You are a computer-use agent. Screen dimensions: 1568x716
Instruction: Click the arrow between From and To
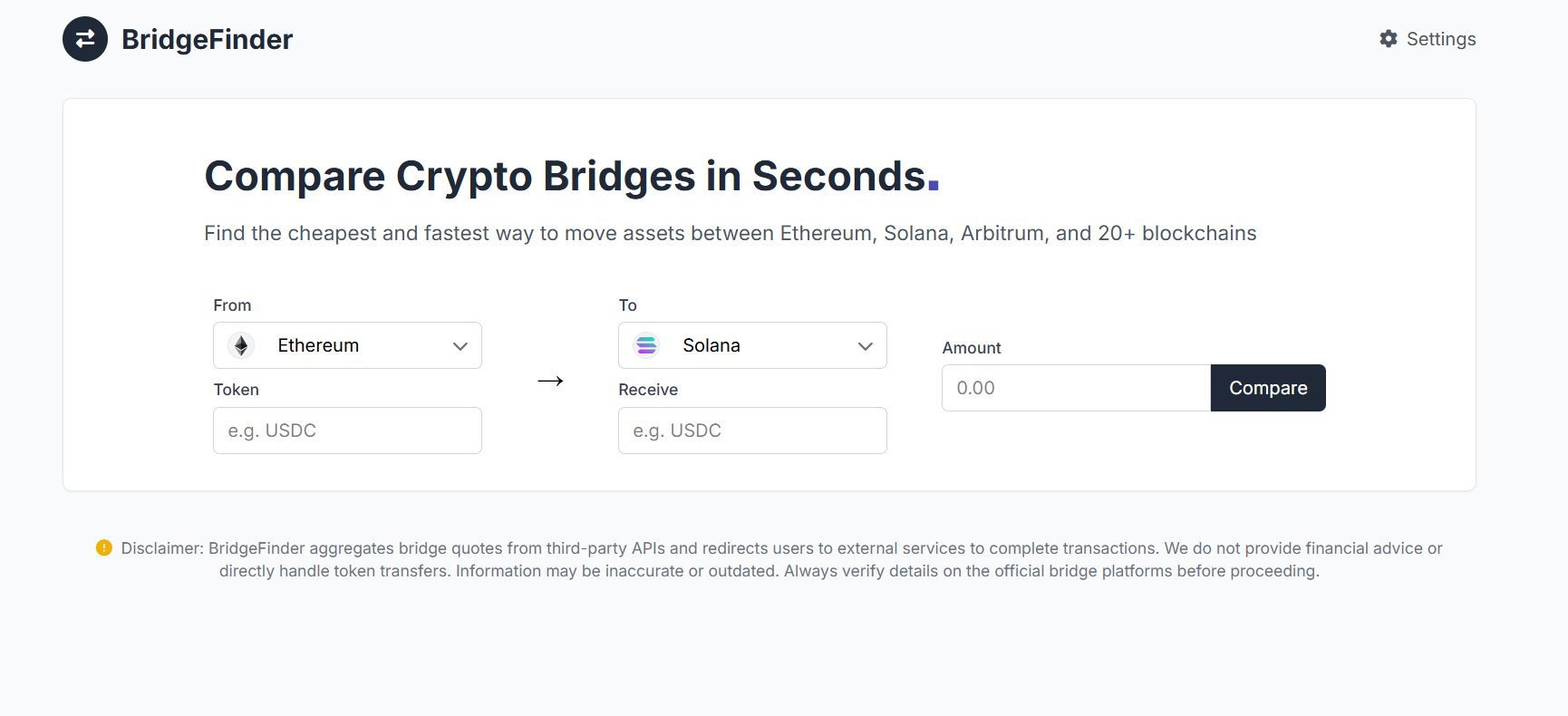550,381
